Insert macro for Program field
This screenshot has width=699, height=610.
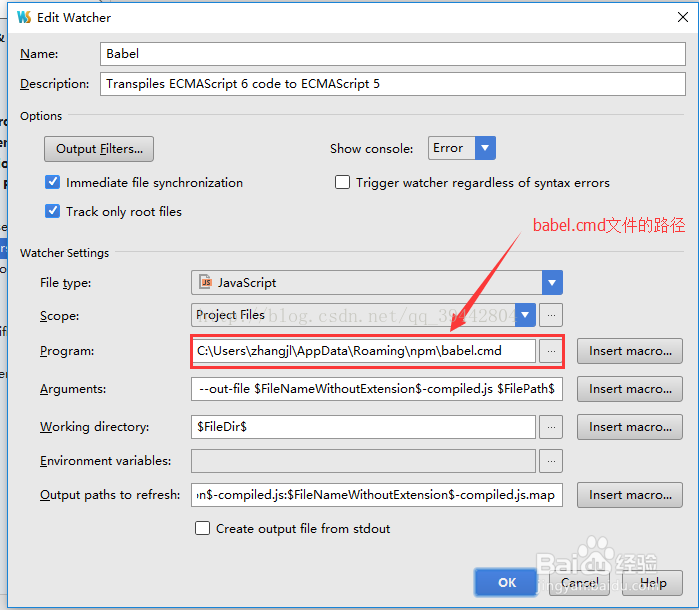coord(630,351)
